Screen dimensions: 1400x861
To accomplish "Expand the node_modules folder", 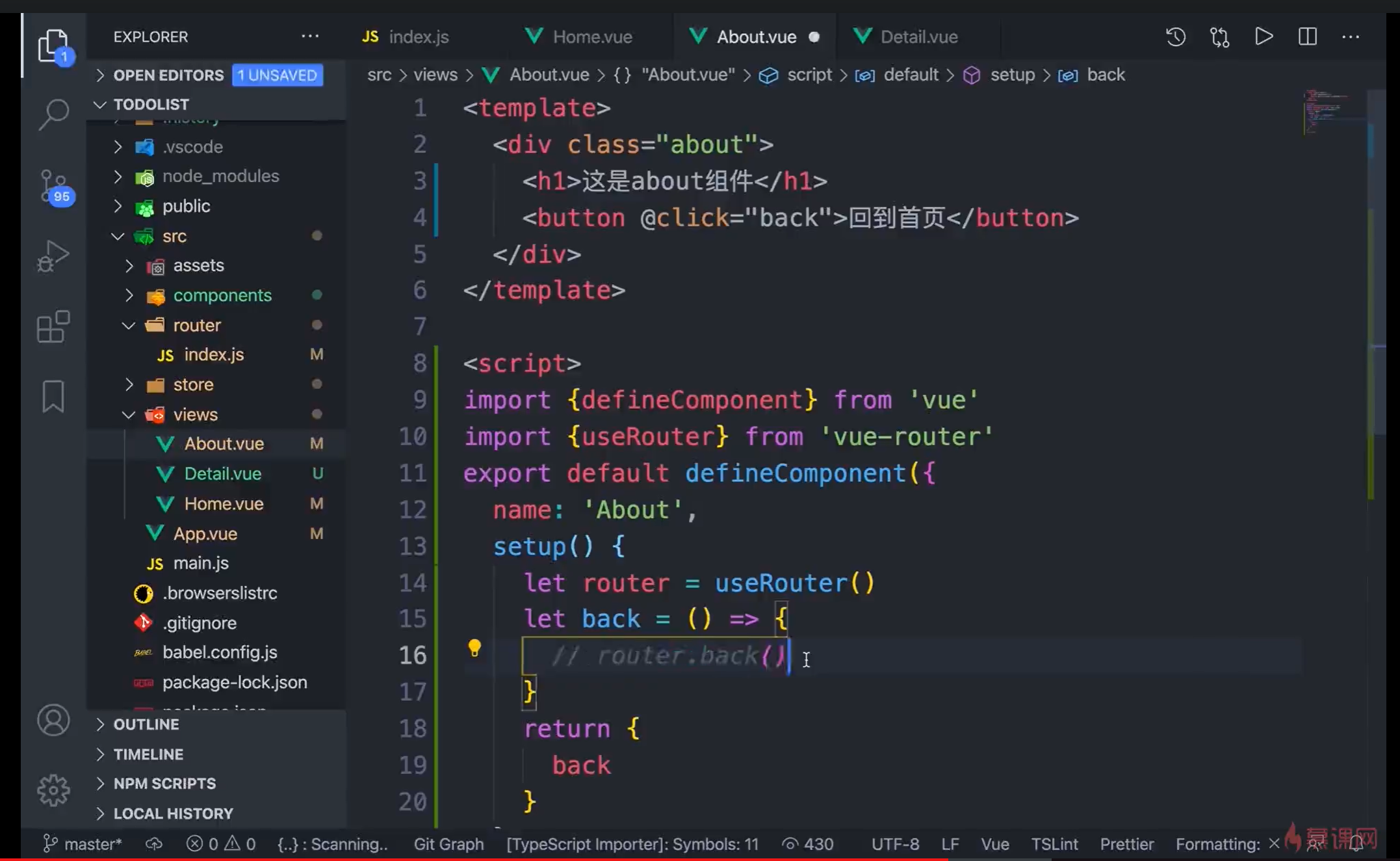I will pos(220,176).
